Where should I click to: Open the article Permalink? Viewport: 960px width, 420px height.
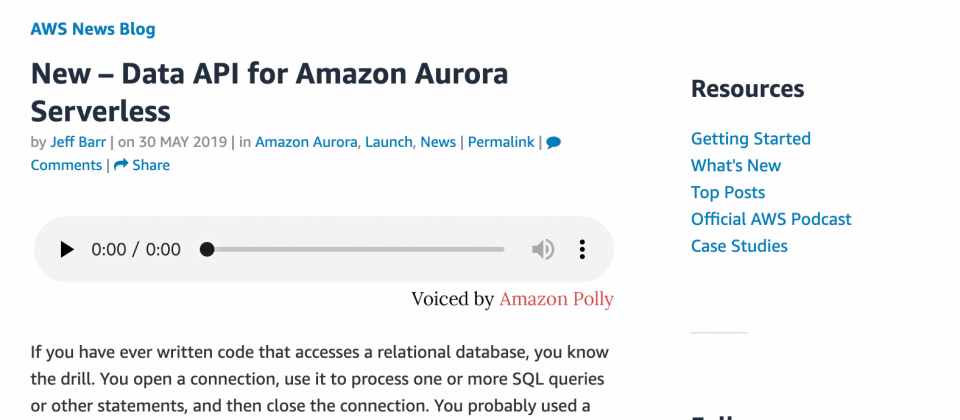(x=501, y=142)
